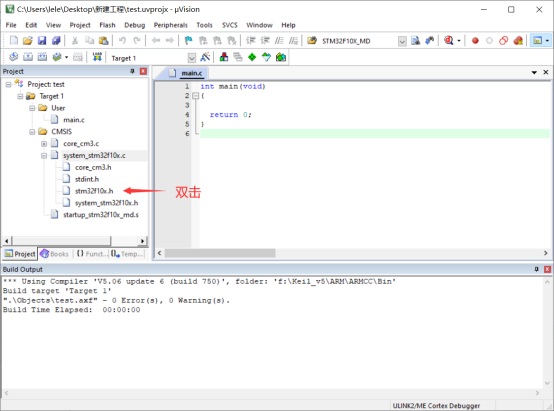Screen dimensions: 554x411
Task: Open file via folder icon
Action: 28,40
